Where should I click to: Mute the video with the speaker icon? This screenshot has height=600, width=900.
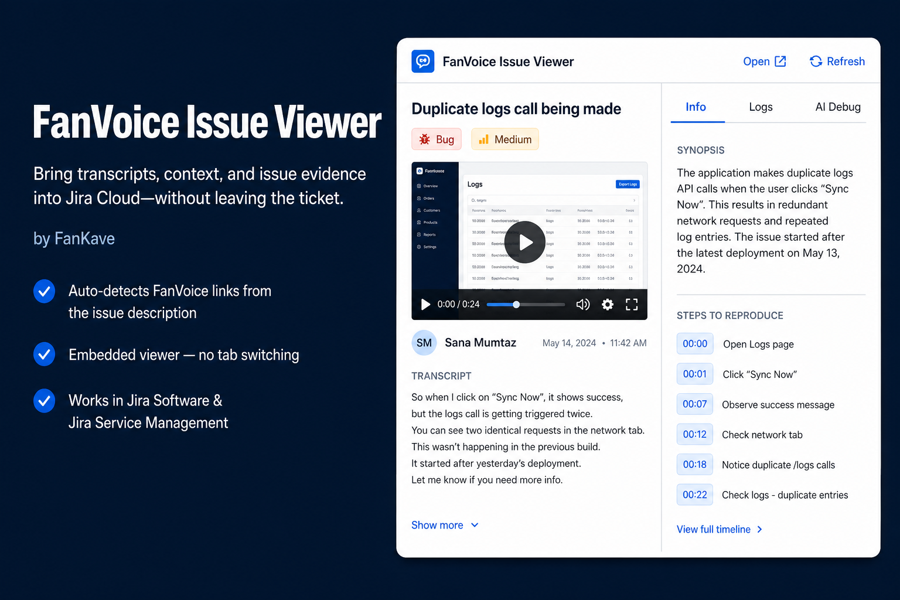(x=583, y=304)
